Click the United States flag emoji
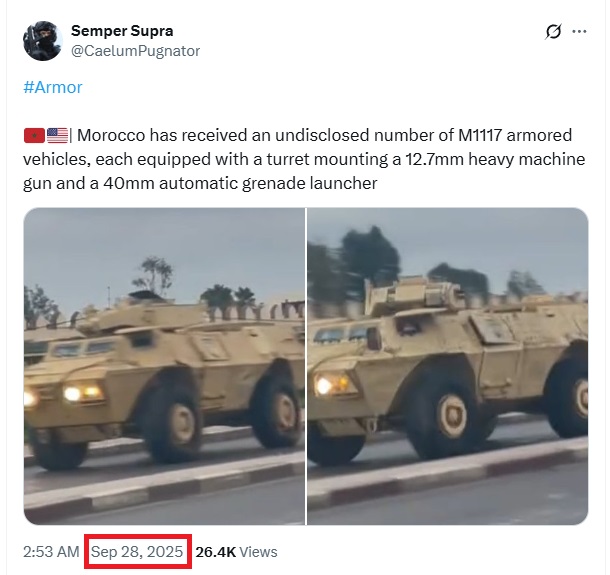Screen dimensions: 610x575 (57, 136)
